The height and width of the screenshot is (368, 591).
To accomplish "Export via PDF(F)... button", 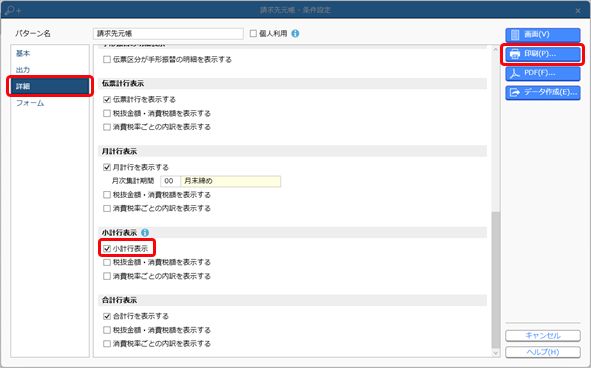I will 543,73.
